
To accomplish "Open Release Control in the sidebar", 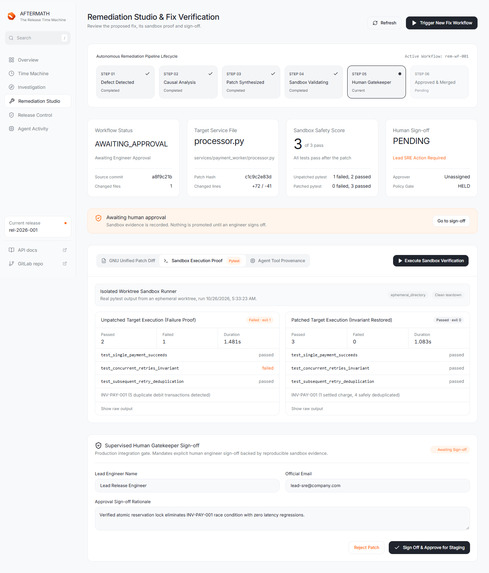I will (38, 115).
